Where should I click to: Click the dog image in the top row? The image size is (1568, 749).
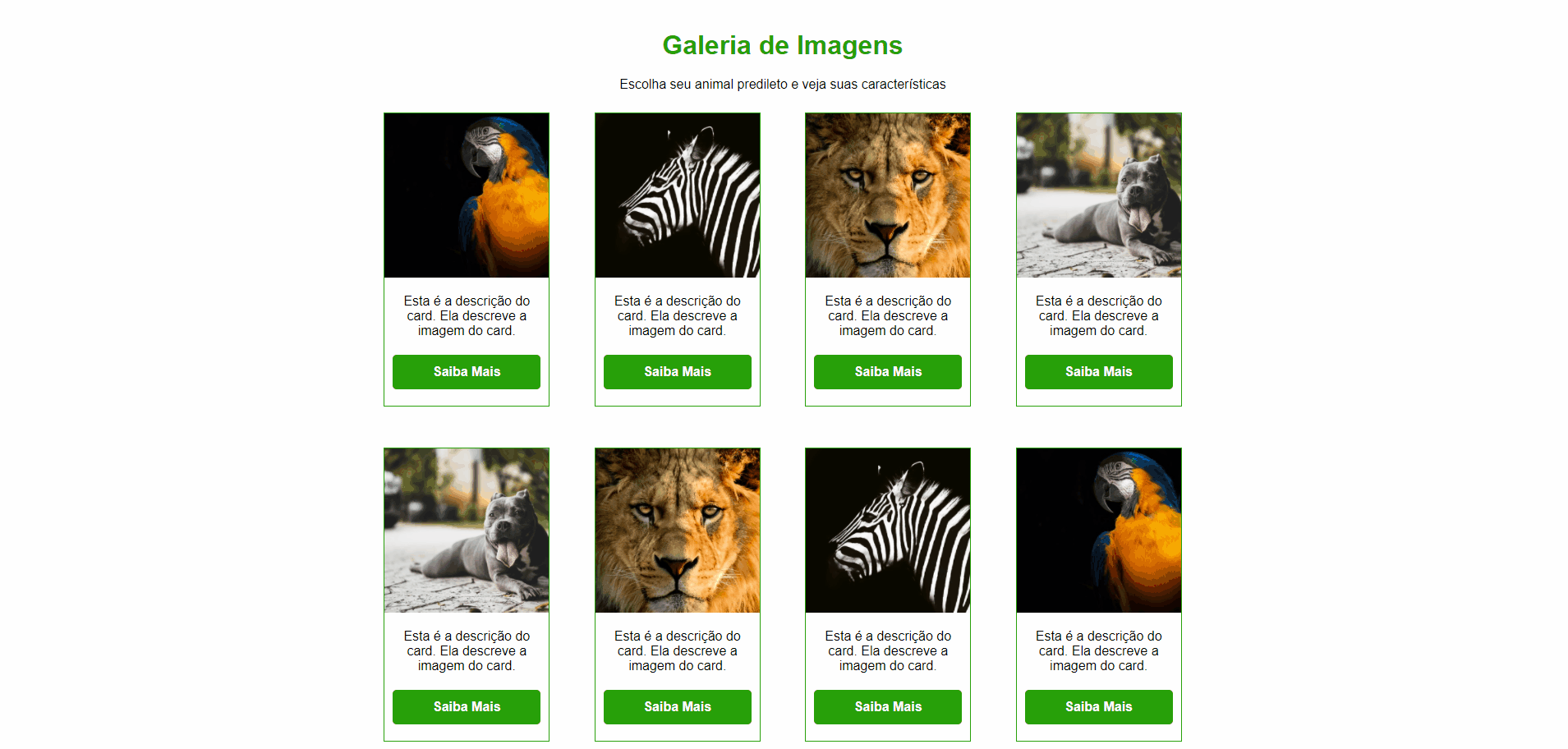1099,195
